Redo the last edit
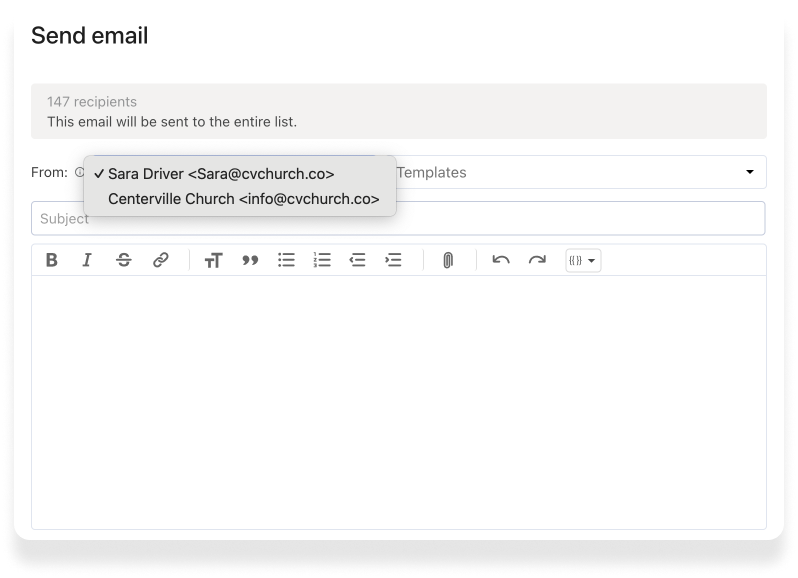 537,260
